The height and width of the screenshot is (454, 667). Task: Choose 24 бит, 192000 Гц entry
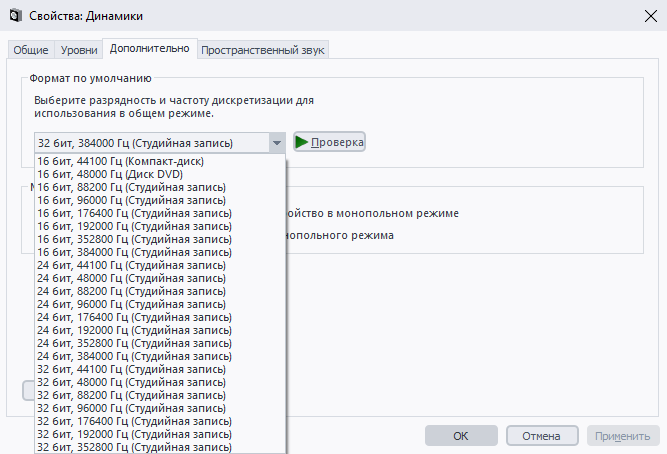pos(160,330)
